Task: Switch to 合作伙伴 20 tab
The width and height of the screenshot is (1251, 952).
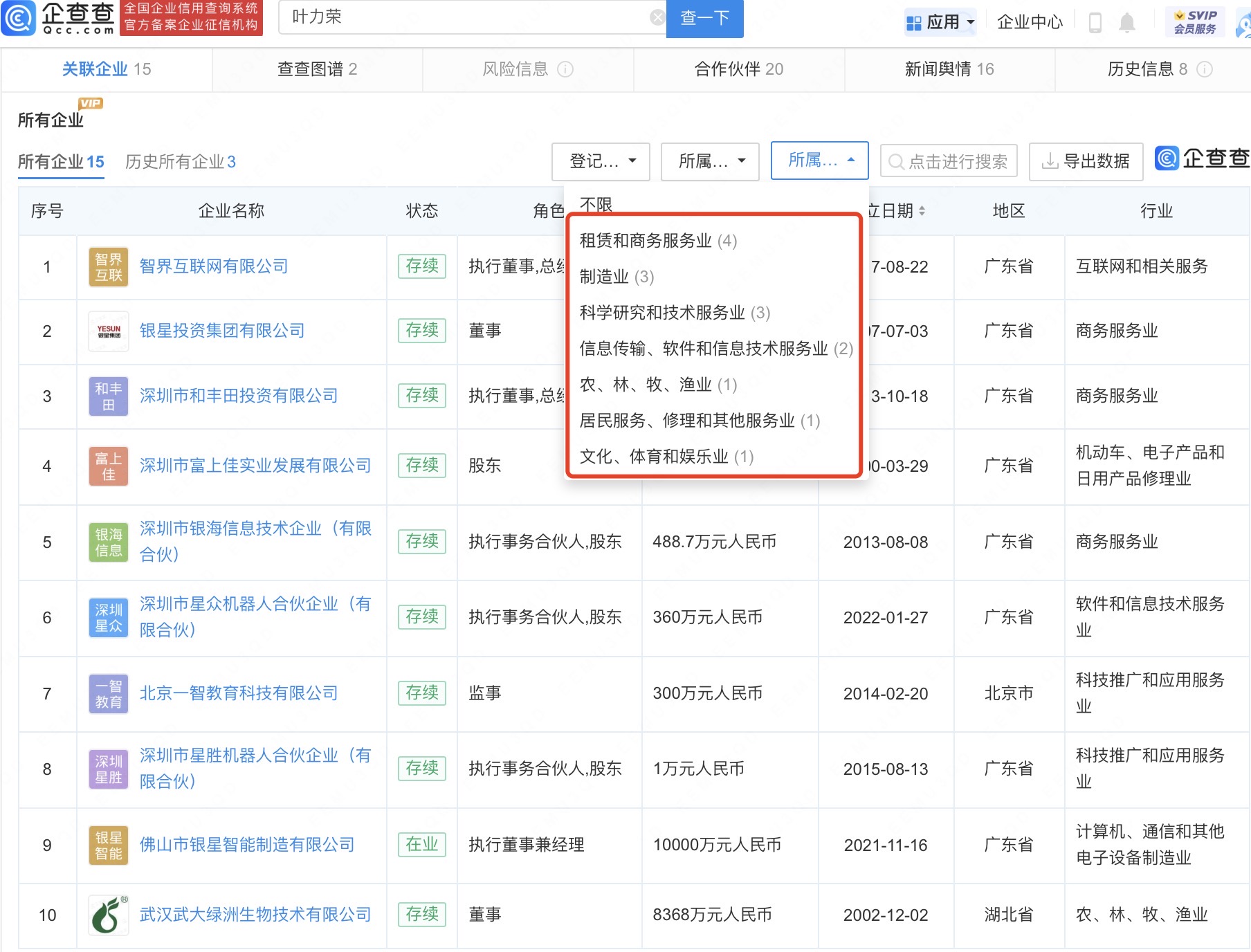Action: (x=739, y=69)
